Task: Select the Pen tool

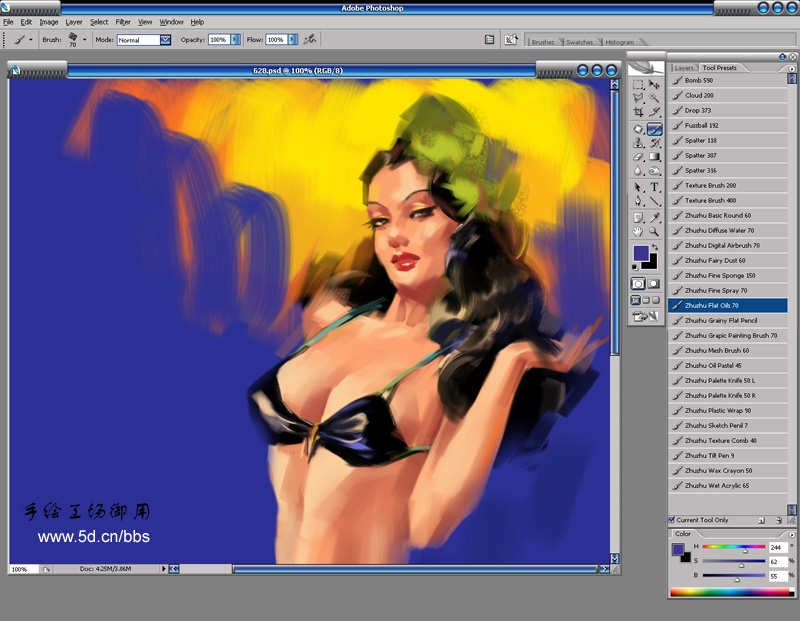Action: tap(638, 201)
